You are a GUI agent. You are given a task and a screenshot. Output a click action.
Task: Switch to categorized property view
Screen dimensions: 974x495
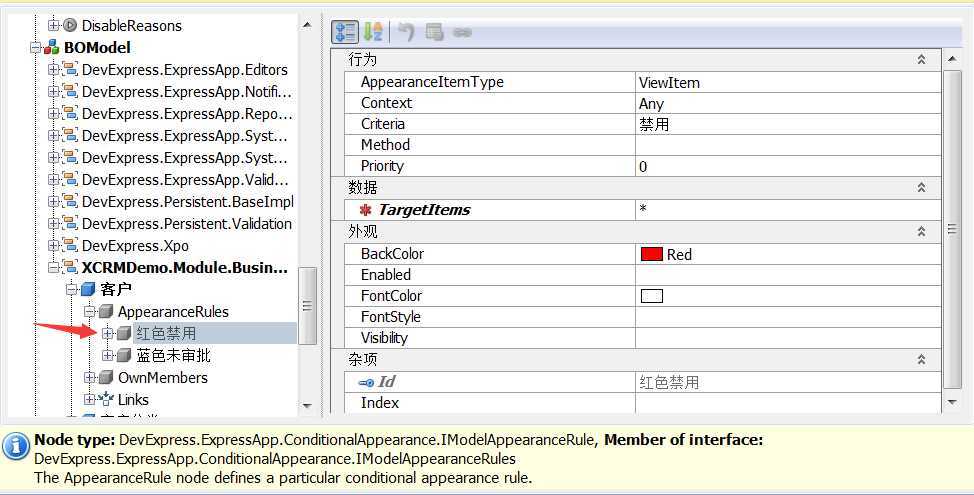click(345, 32)
